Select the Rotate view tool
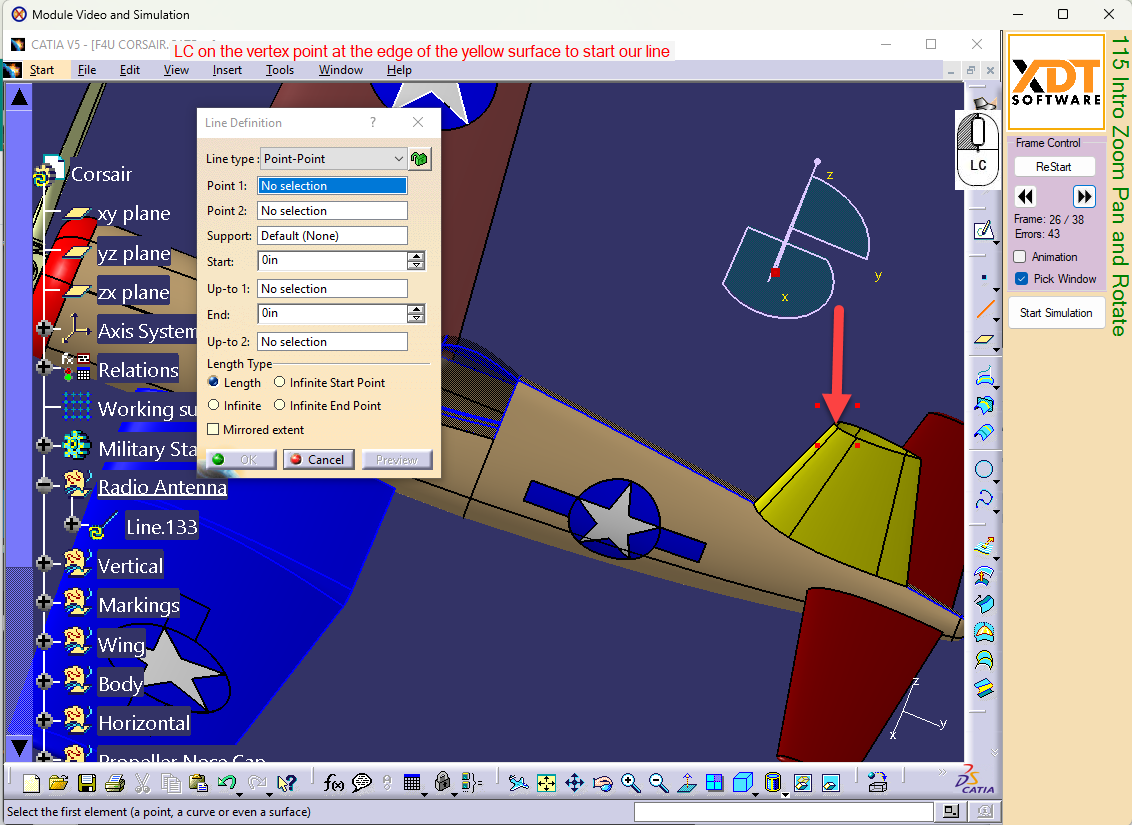The height and width of the screenshot is (825, 1132). coord(603,783)
